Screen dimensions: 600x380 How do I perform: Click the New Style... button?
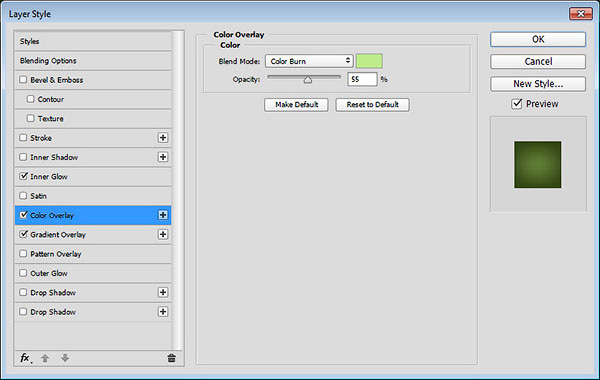[538, 84]
